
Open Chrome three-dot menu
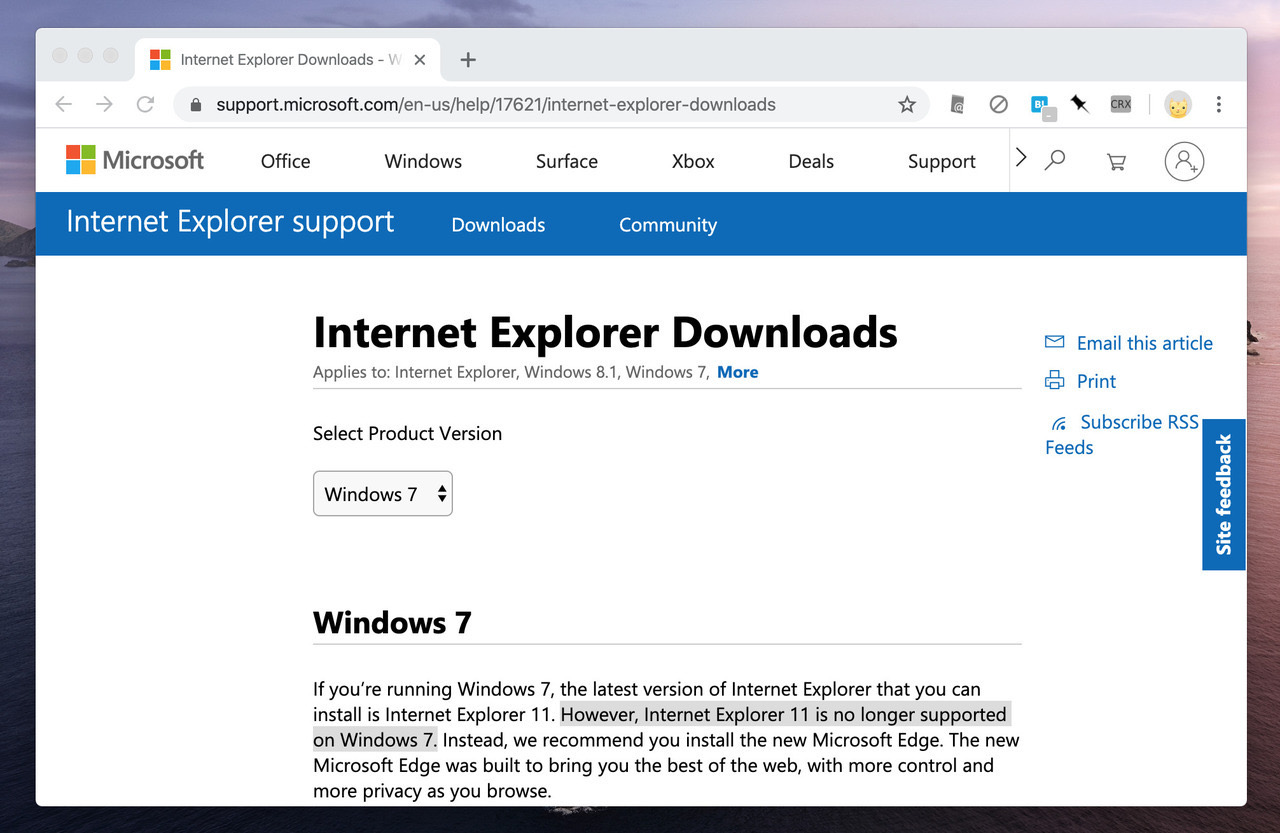[x=1218, y=104]
